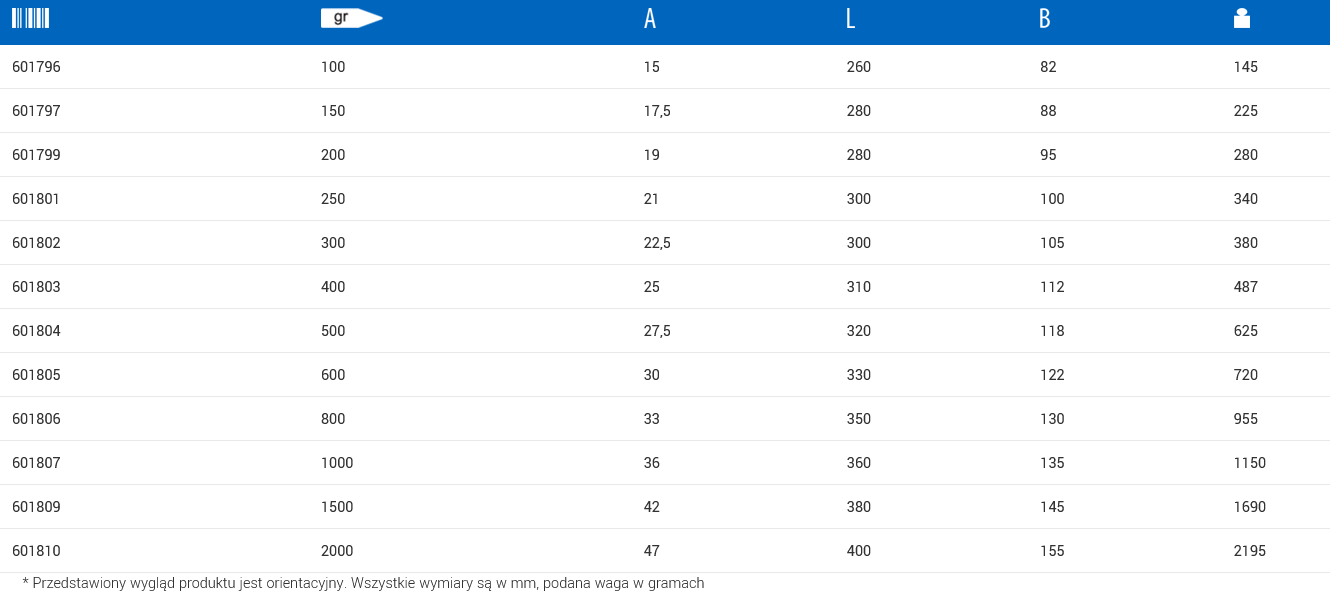Click the 2000 gram value cell
The width and height of the screenshot is (1330, 601).
(337, 551)
